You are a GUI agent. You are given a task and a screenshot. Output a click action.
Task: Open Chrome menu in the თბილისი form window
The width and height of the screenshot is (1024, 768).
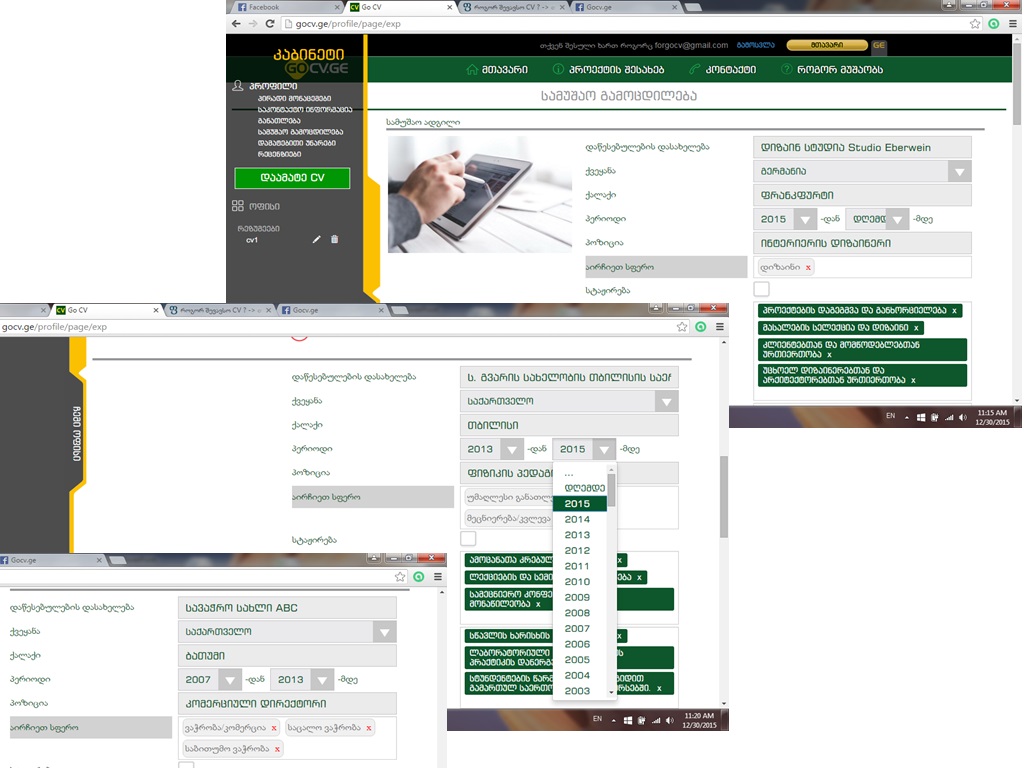pyautogui.click(x=720, y=327)
